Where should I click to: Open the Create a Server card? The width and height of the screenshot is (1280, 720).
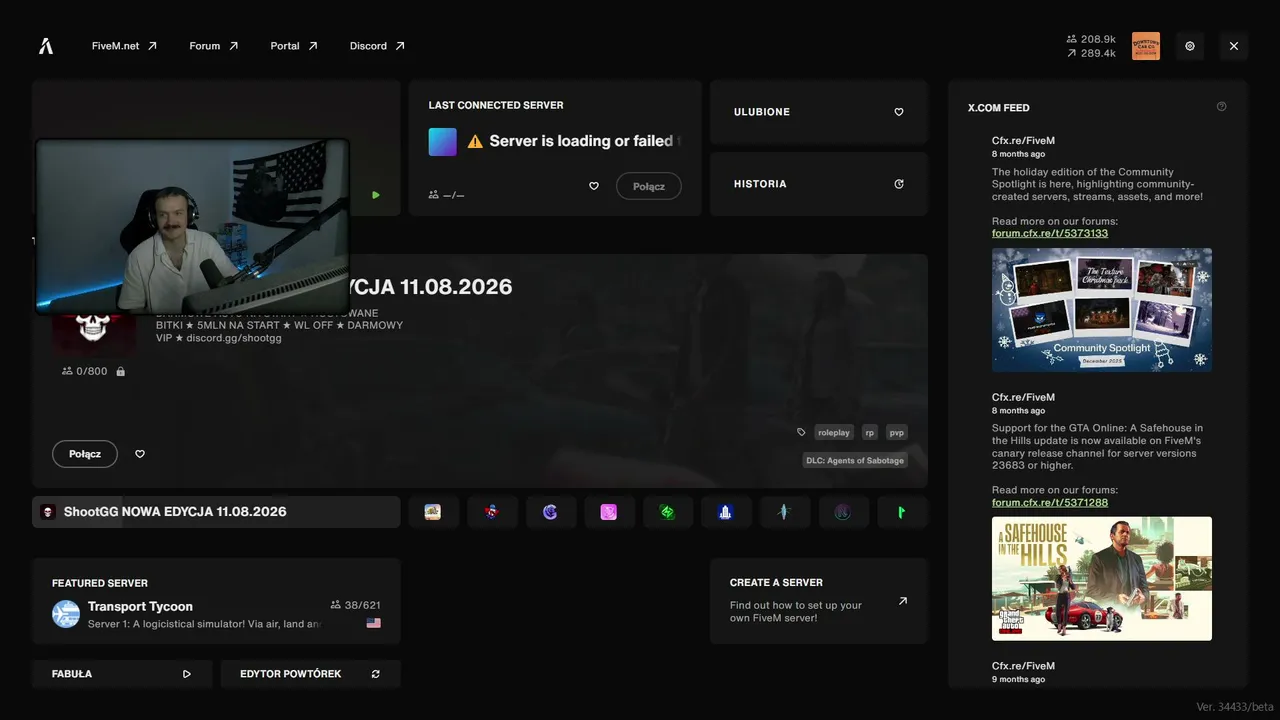(x=819, y=601)
